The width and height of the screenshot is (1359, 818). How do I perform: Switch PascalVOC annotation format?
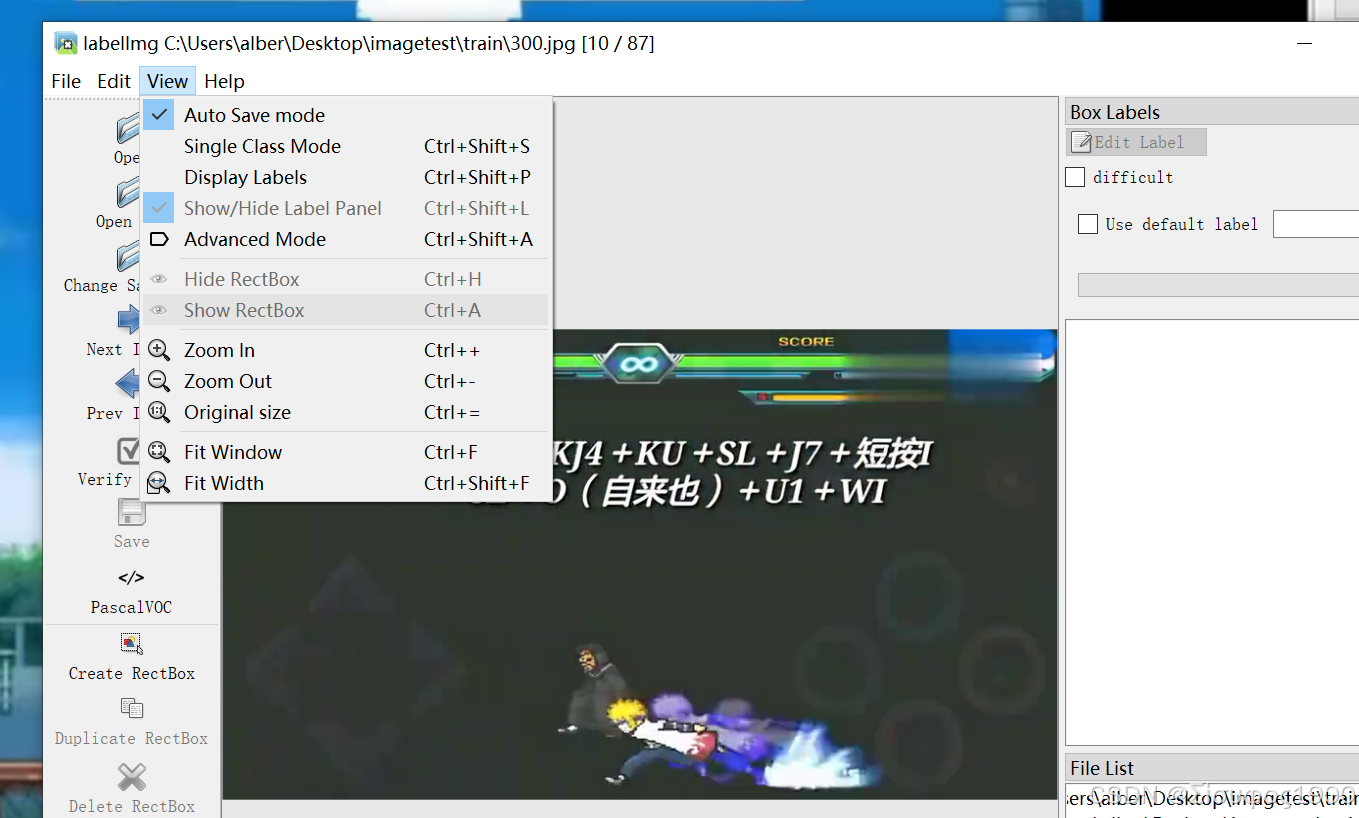pyautogui.click(x=131, y=590)
